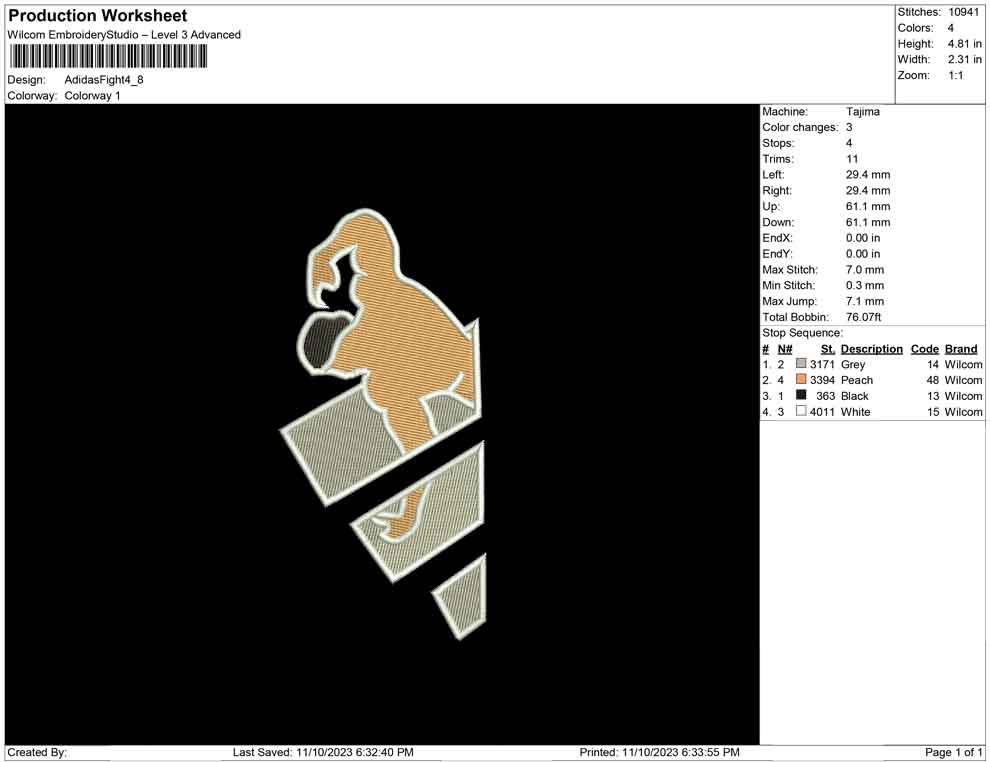Click the barcode under the software name

[107, 57]
